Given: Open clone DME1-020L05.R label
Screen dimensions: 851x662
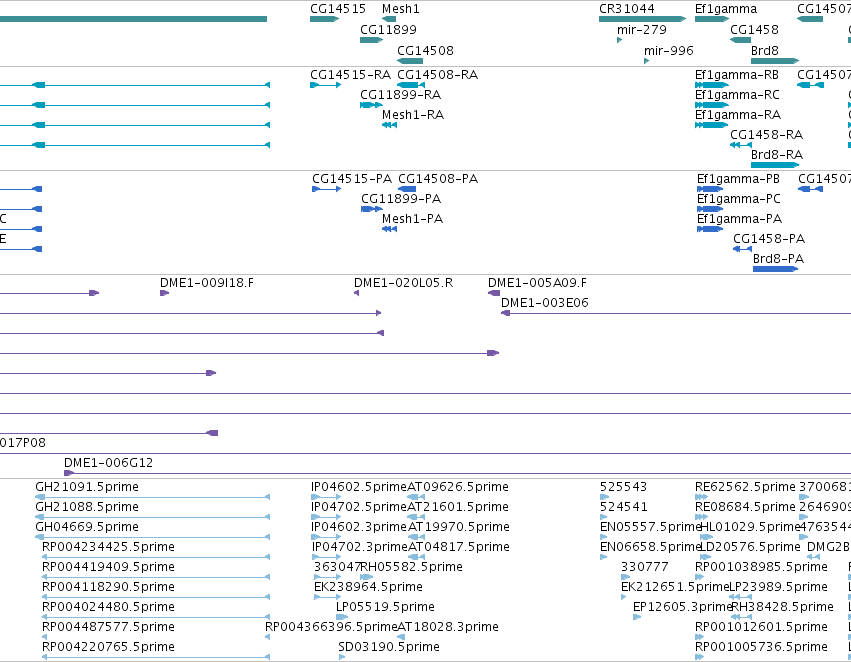Looking at the screenshot, I should [x=403, y=283].
